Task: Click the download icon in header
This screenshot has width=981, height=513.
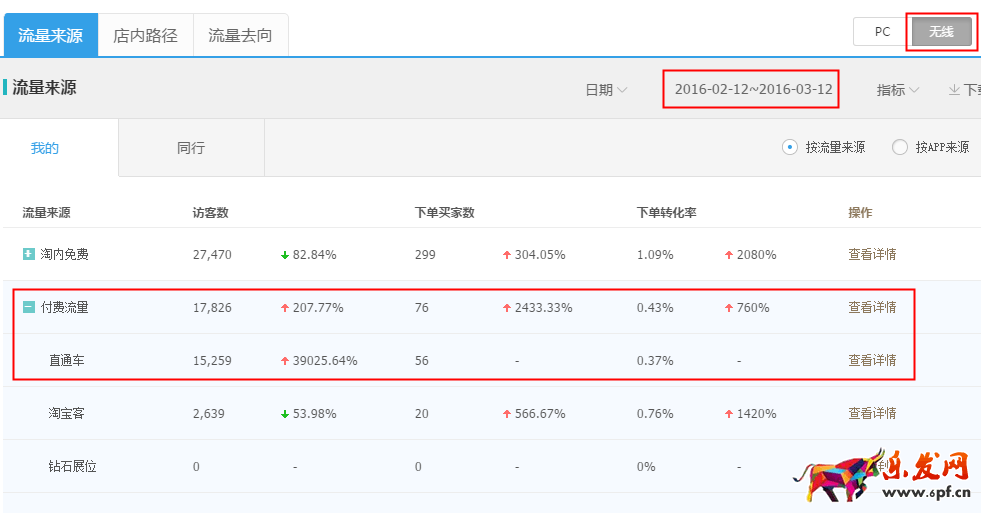Action: [x=954, y=90]
